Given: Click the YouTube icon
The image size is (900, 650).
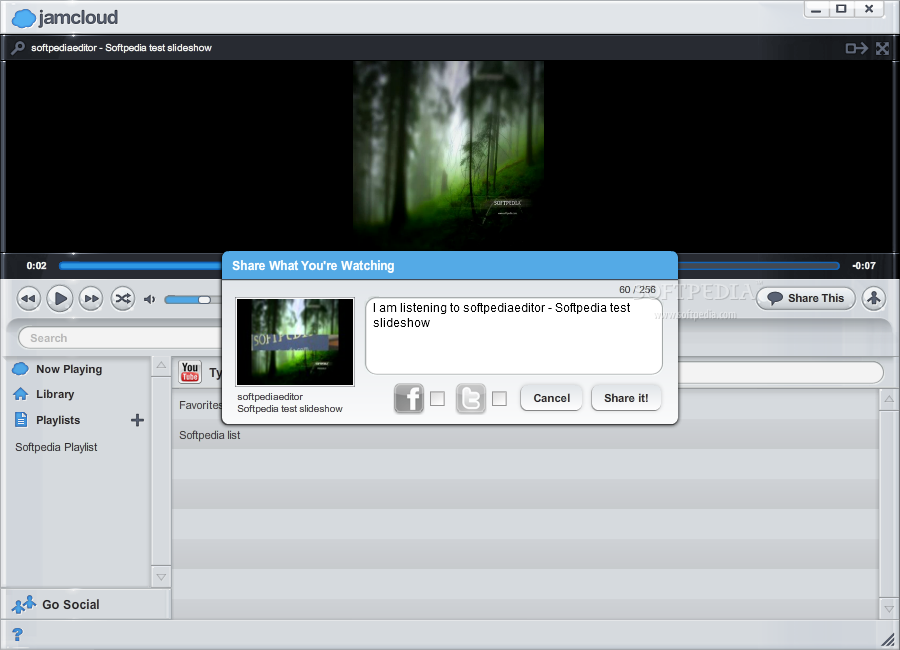Looking at the screenshot, I should click(x=190, y=372).
